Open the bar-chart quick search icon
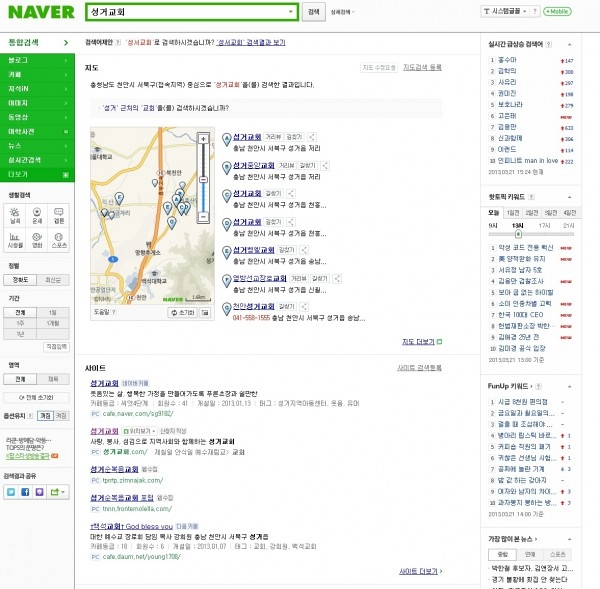Screen dimensions: 600x589 15,240
